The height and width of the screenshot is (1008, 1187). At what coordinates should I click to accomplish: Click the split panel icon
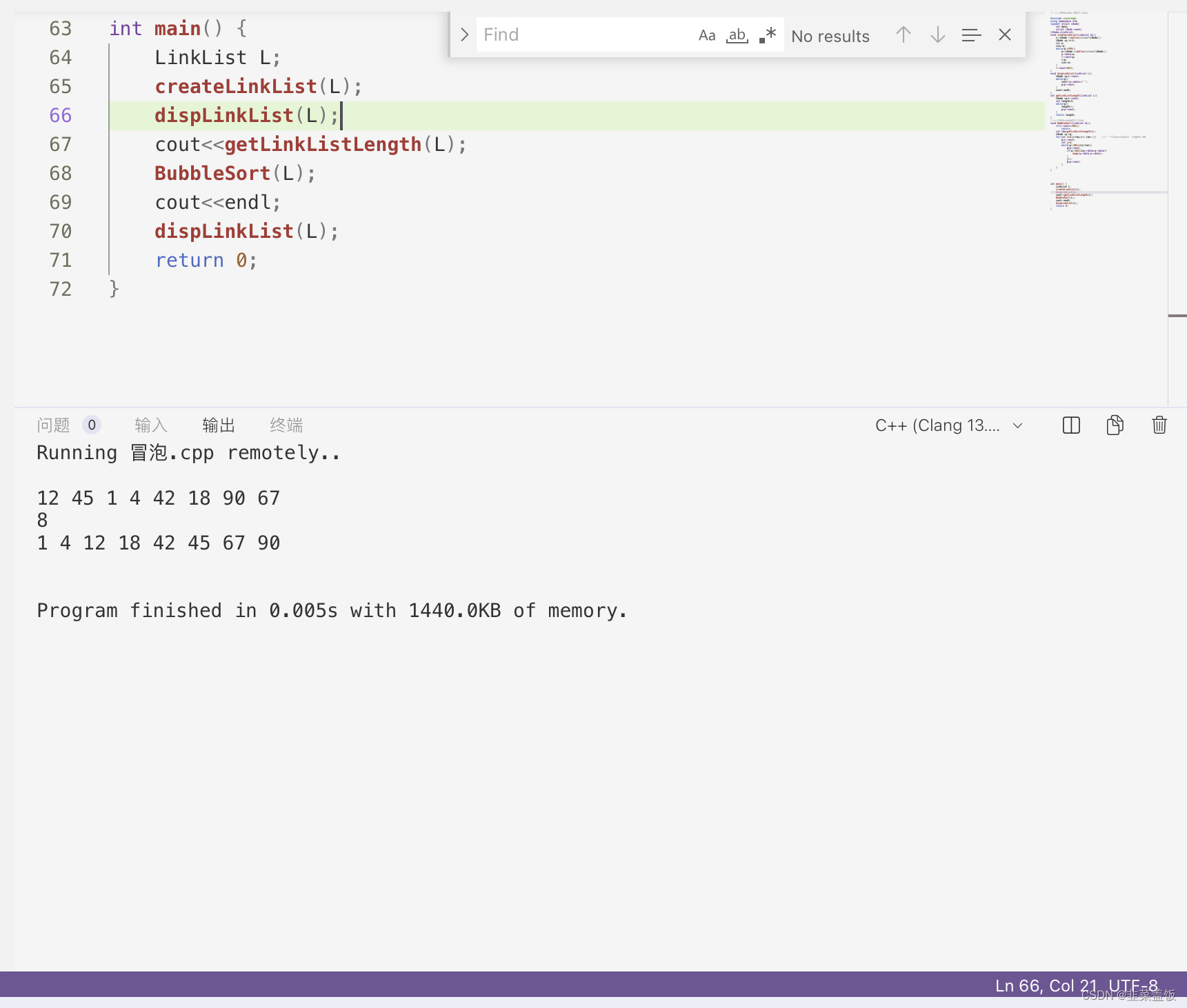coord(1071,425)
